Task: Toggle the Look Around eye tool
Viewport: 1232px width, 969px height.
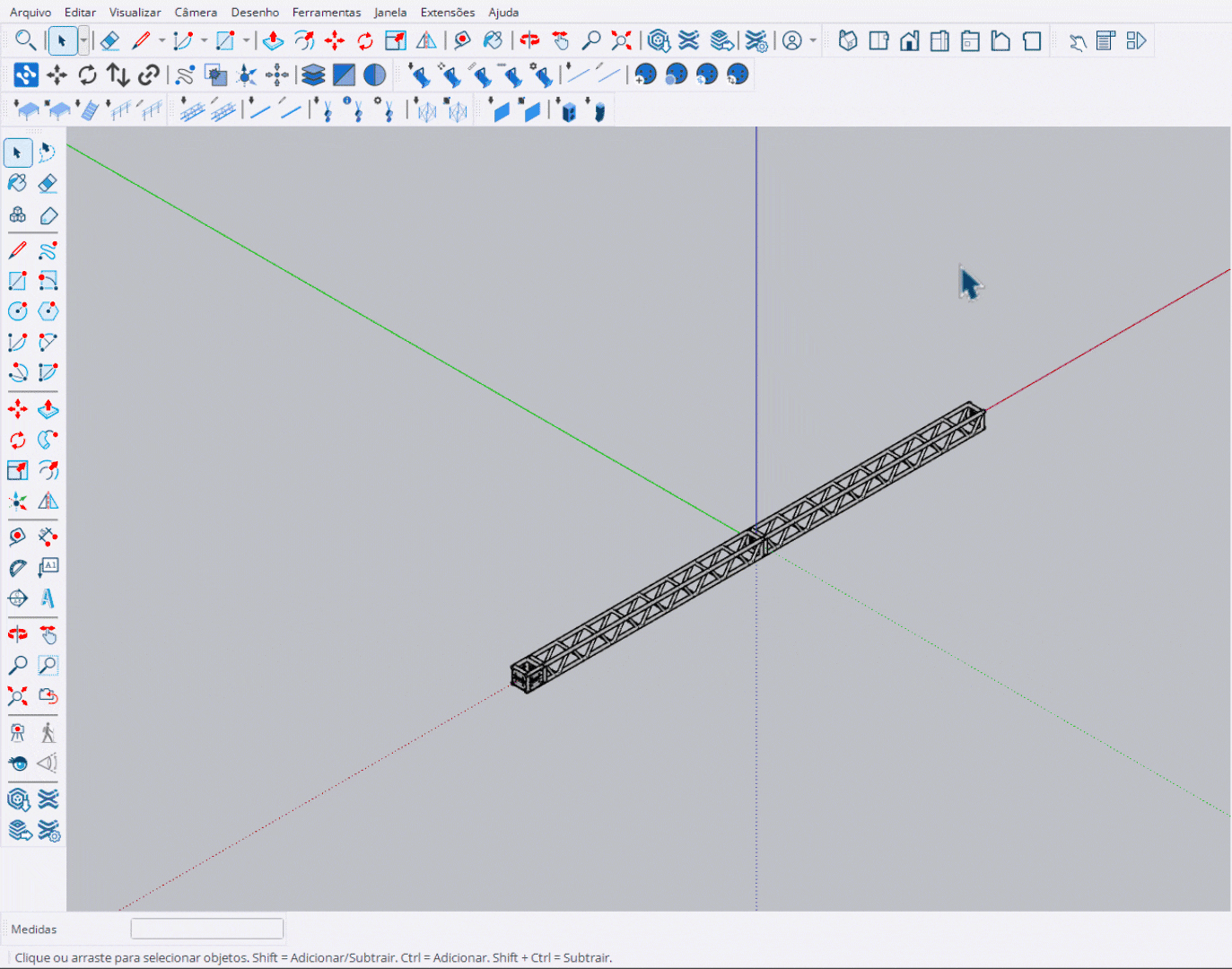Action: coord(17,764)
